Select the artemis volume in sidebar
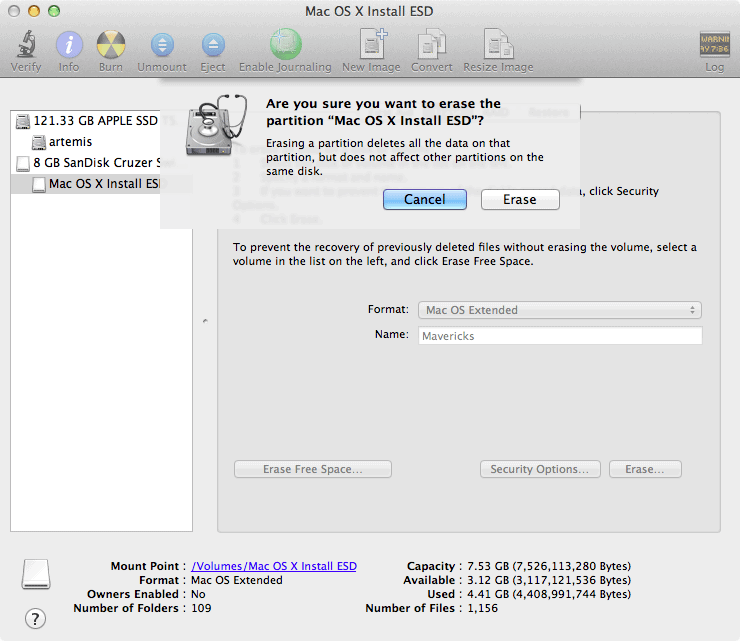The image size is (740, 641). point(70,142)
